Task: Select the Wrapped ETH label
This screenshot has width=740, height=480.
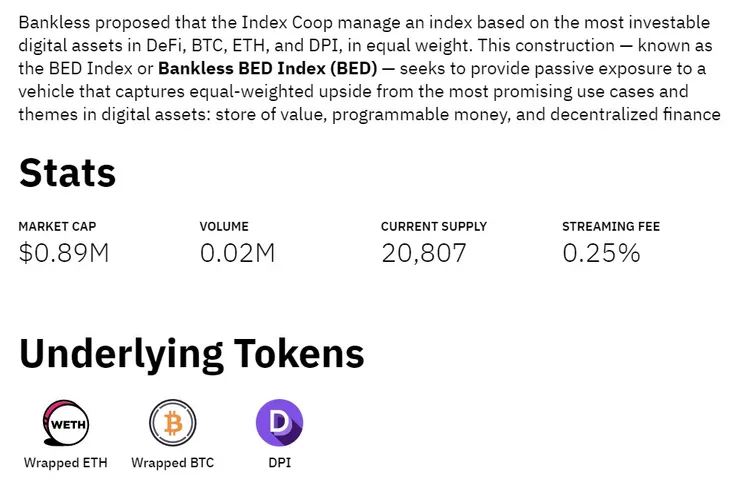Action: pos(65,463)
